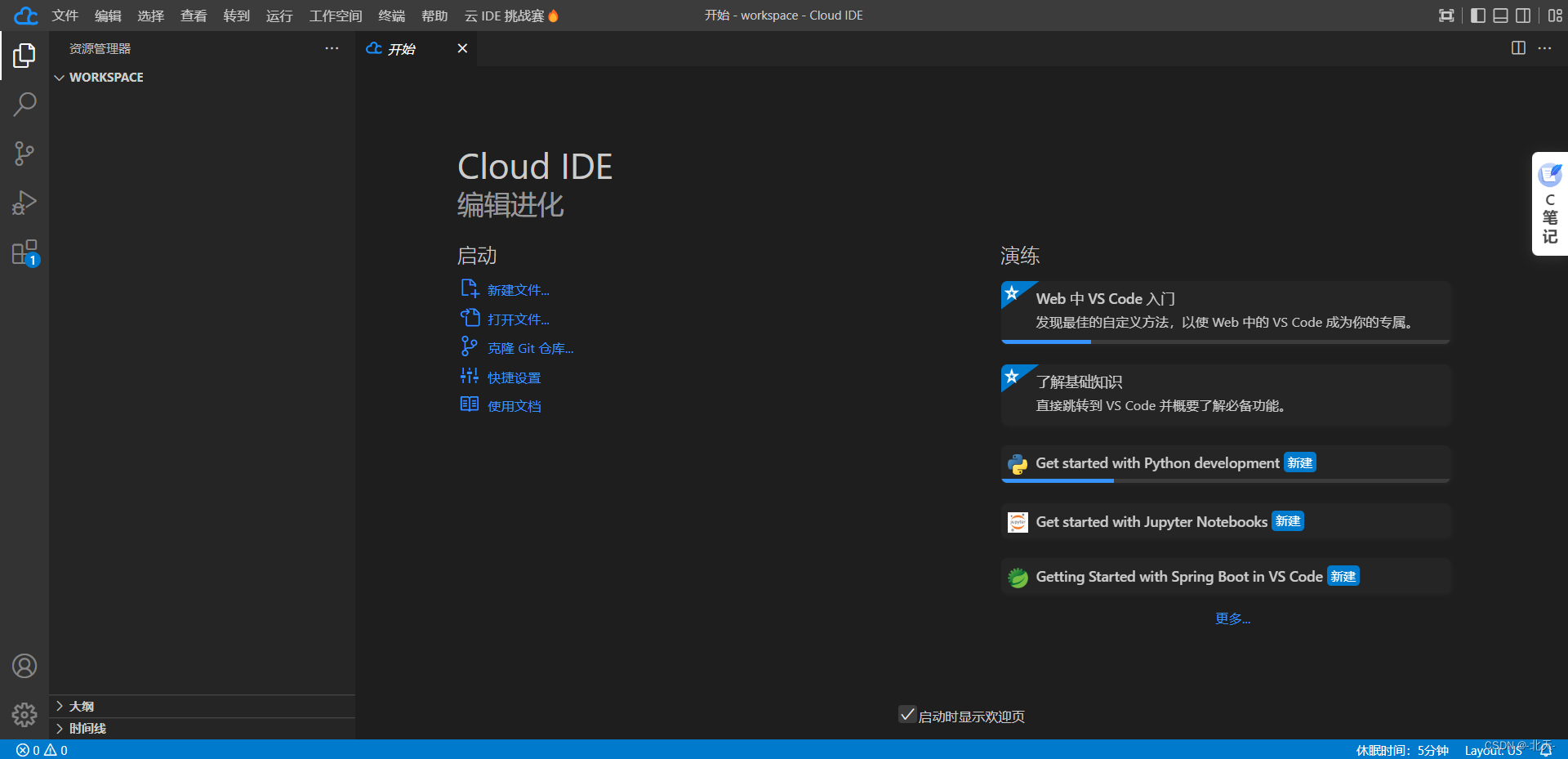Open the C 笔记 floating note widget

coord(1550,204)
